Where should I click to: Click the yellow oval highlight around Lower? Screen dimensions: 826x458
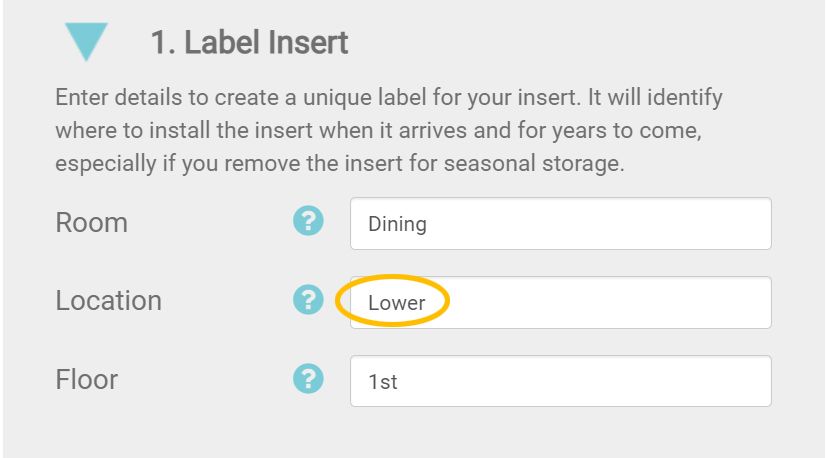pyautogui.click(x=392, y=278)
